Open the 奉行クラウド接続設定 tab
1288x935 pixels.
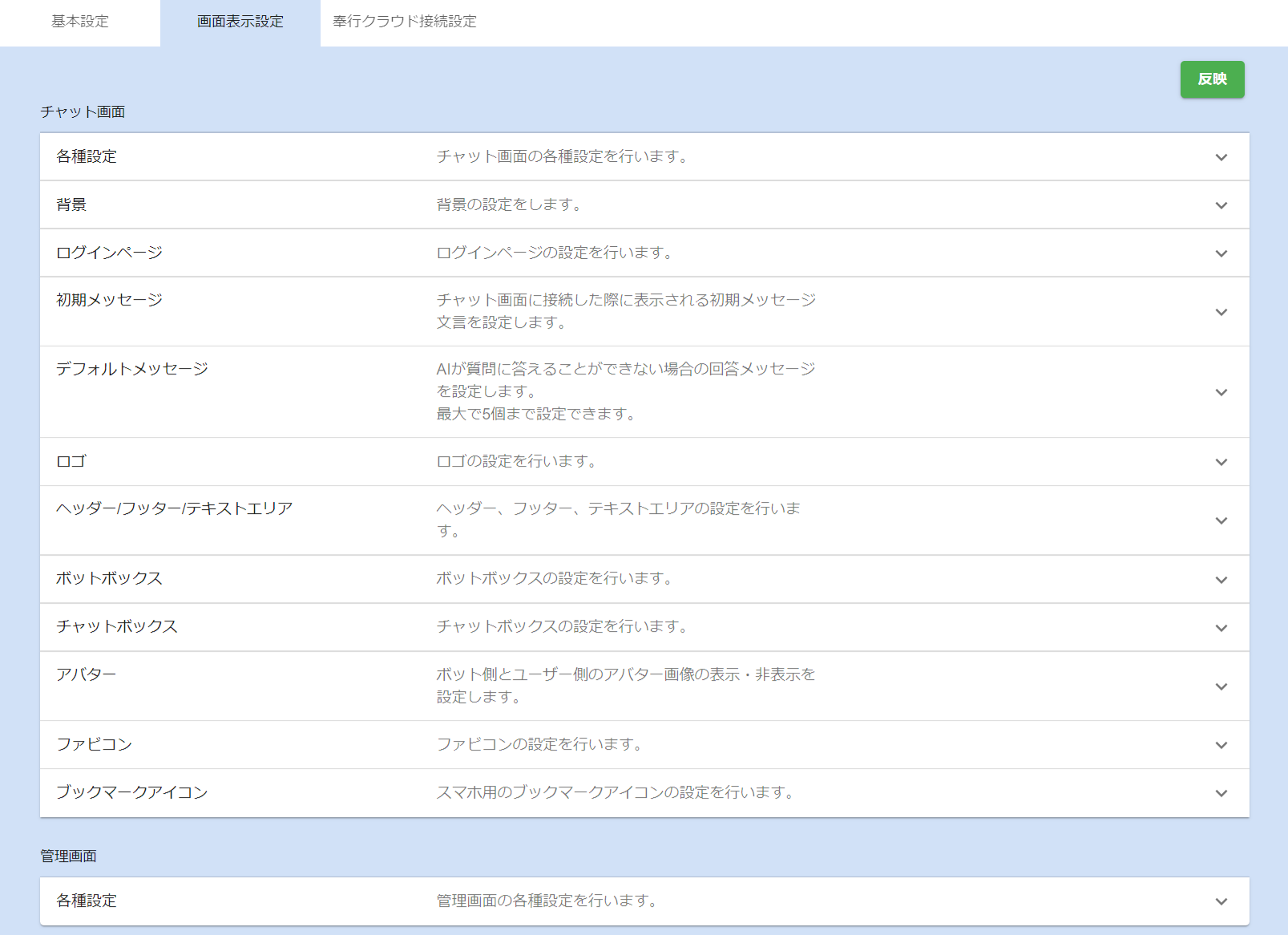tap(405, 22)
